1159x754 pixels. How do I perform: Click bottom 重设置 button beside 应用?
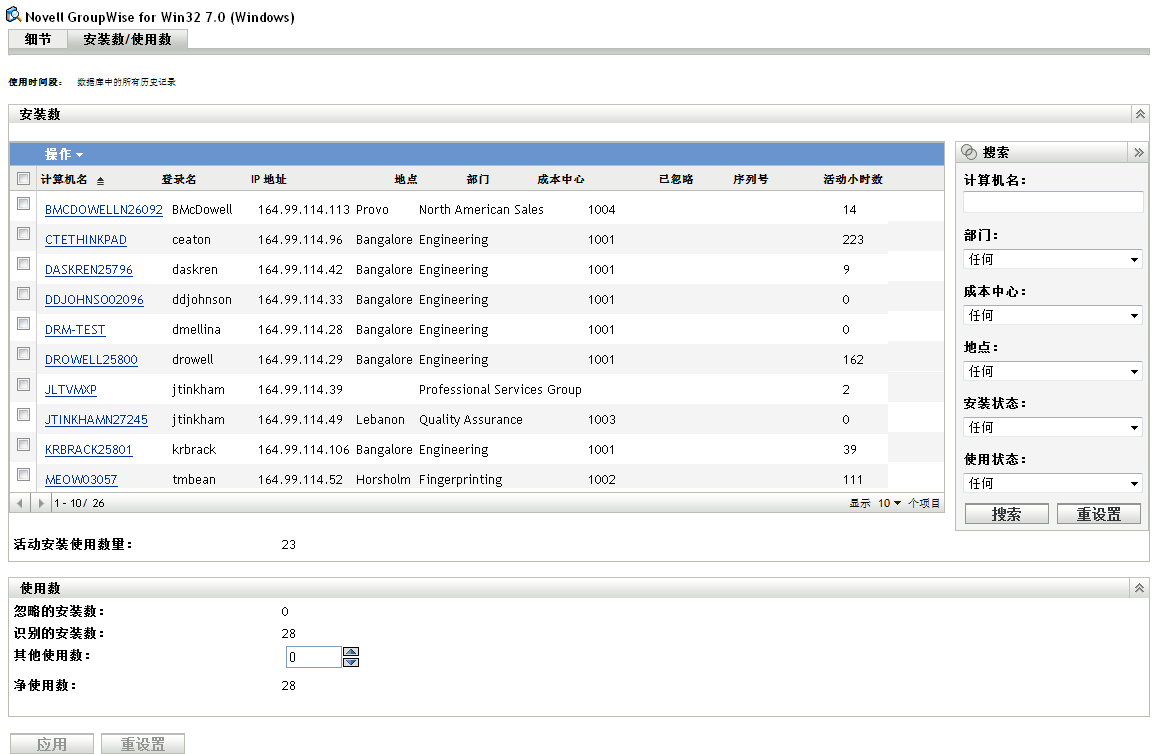point(143,744)
